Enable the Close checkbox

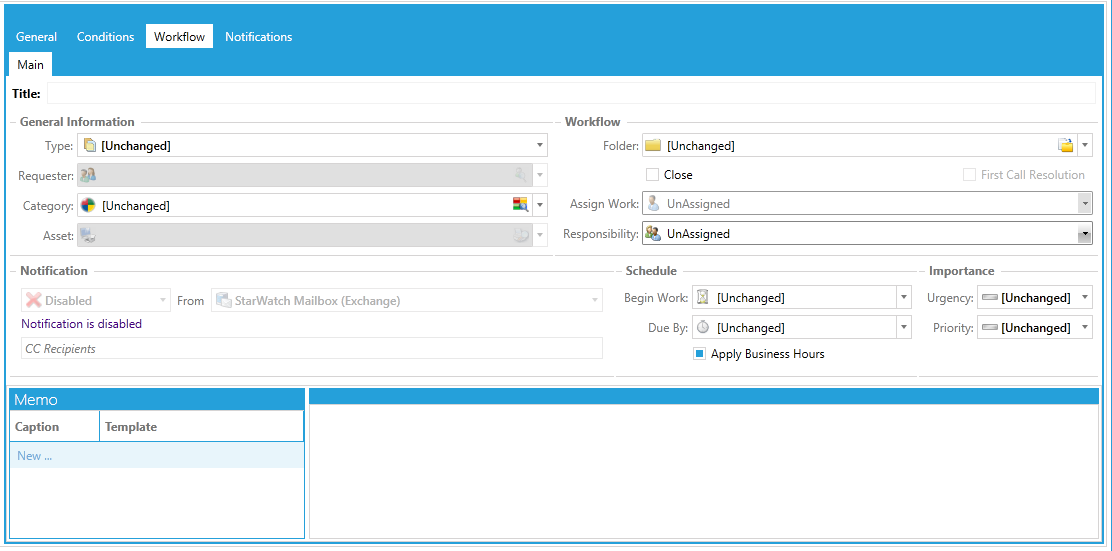pyautogui.click(x=652, y=174)
